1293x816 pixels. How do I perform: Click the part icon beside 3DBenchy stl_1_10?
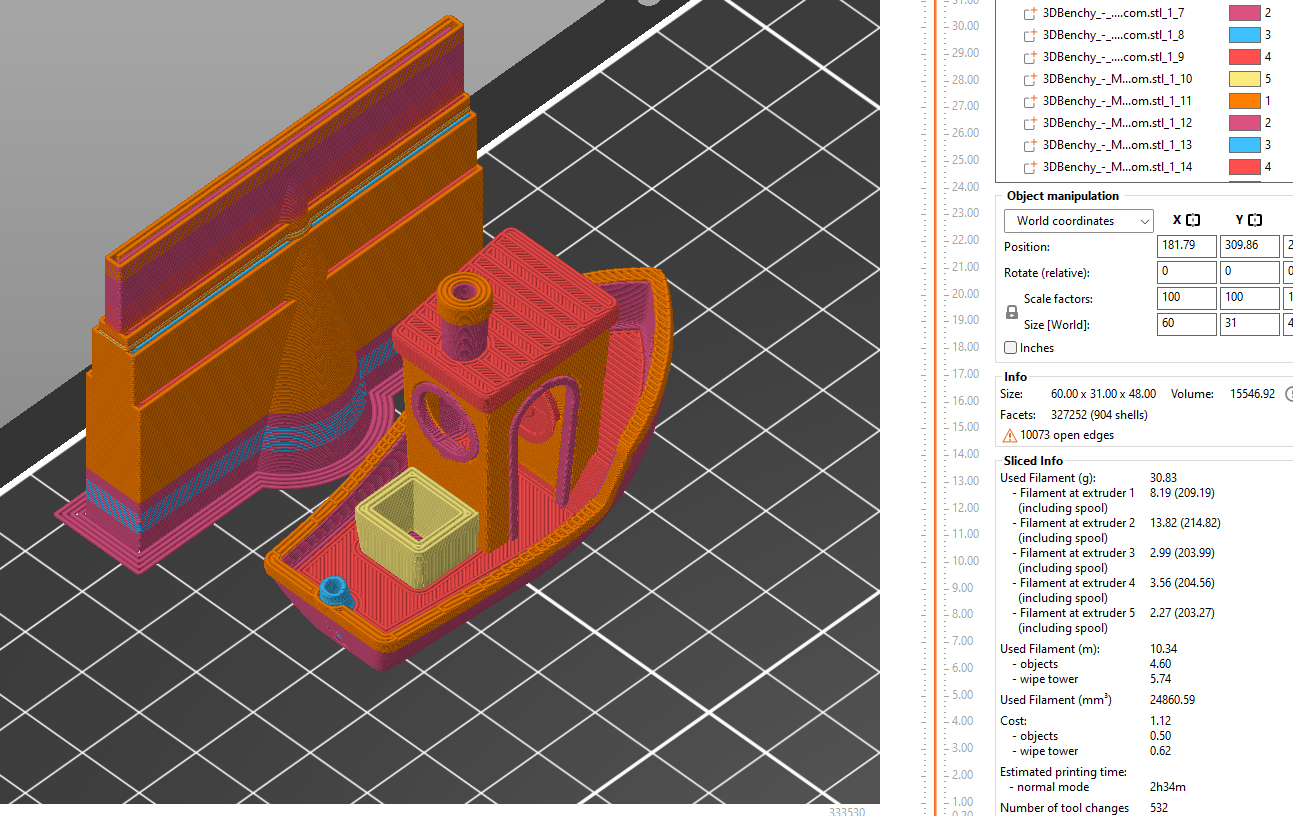1030,80
